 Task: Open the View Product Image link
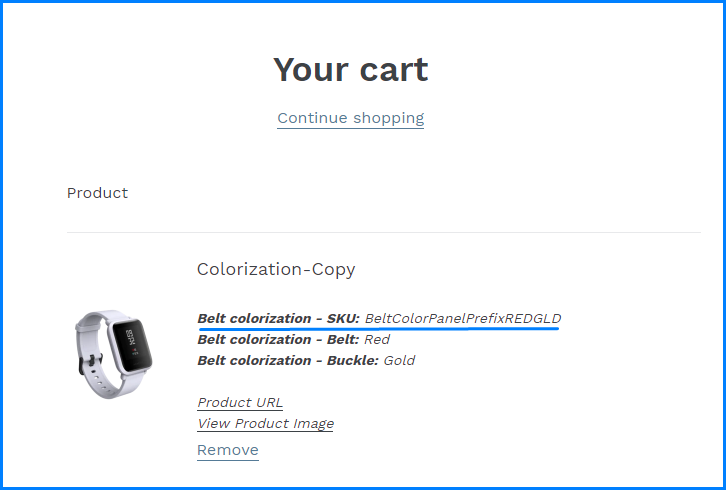[x=265, y=423]
